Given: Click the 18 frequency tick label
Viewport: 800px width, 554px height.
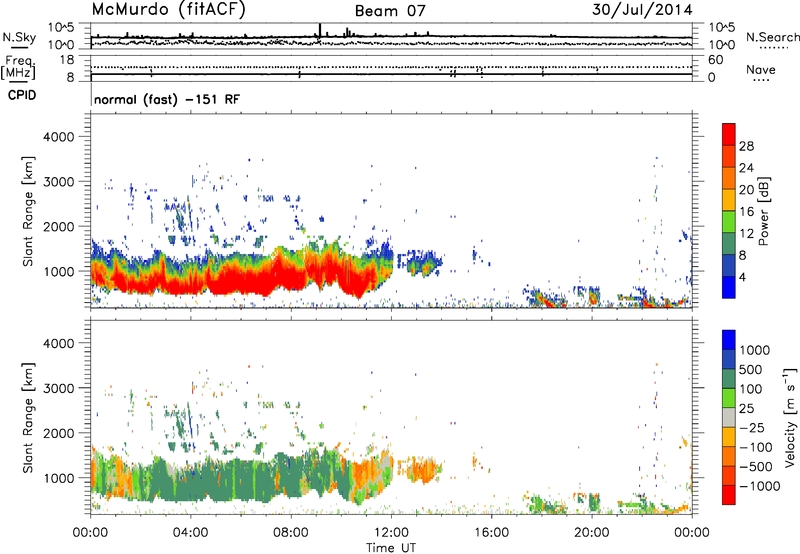Looking at the screenshot, I should coord(67,60).
